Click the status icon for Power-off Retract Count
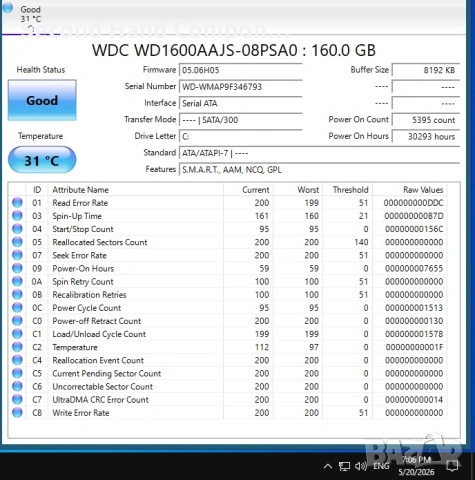Screen dimensions: 475x480 tap(17, 321)
